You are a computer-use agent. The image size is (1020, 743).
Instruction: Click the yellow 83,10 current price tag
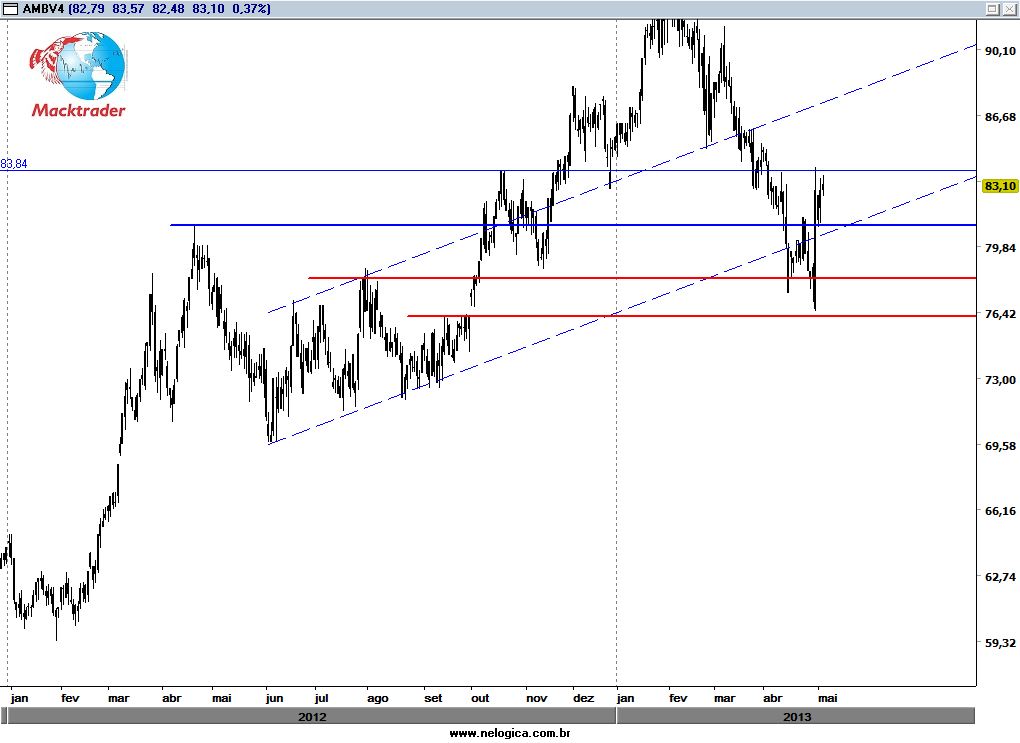click(x=1000, y=186)
